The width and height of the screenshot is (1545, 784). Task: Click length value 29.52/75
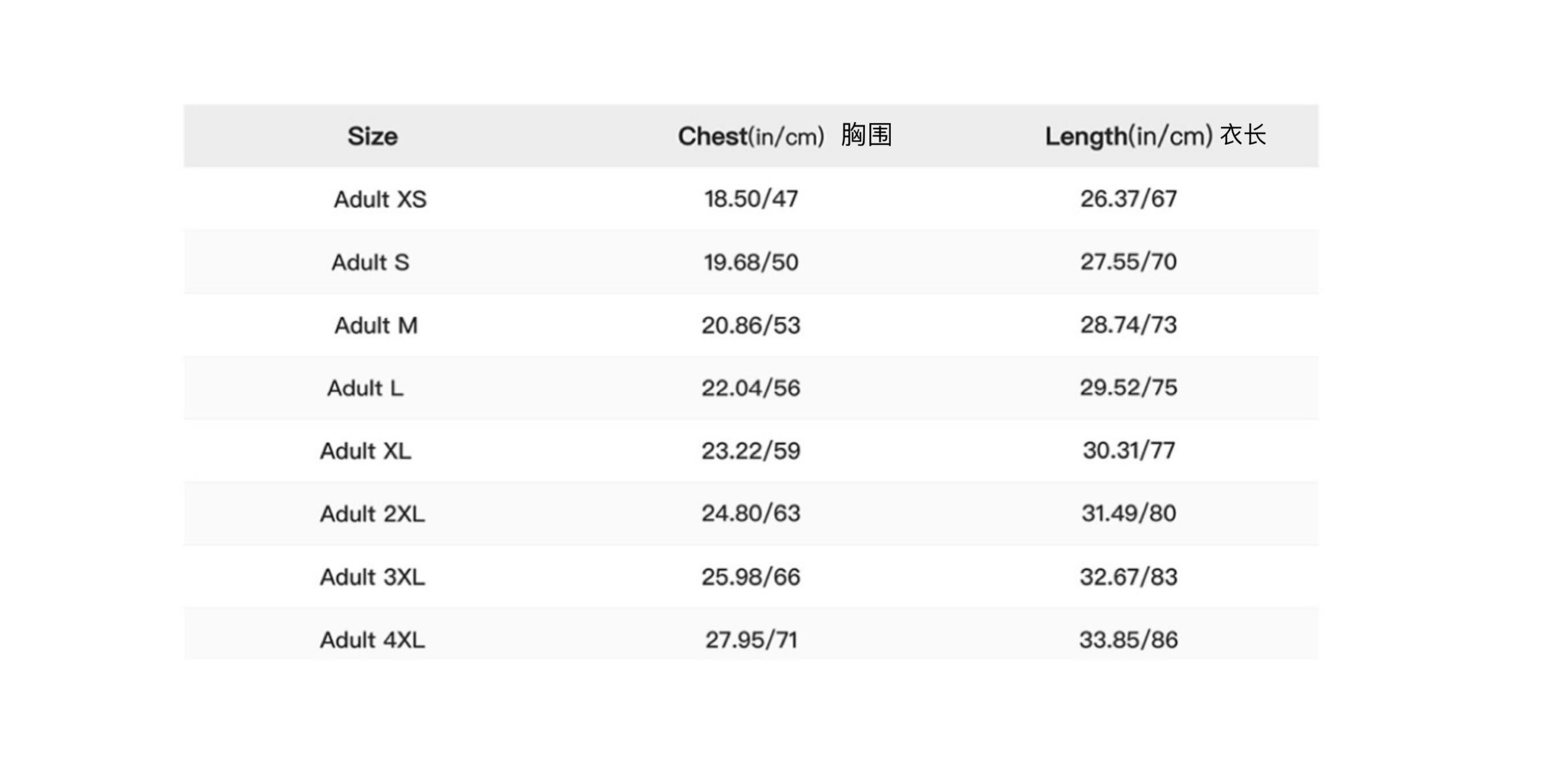pos(1129,388)
